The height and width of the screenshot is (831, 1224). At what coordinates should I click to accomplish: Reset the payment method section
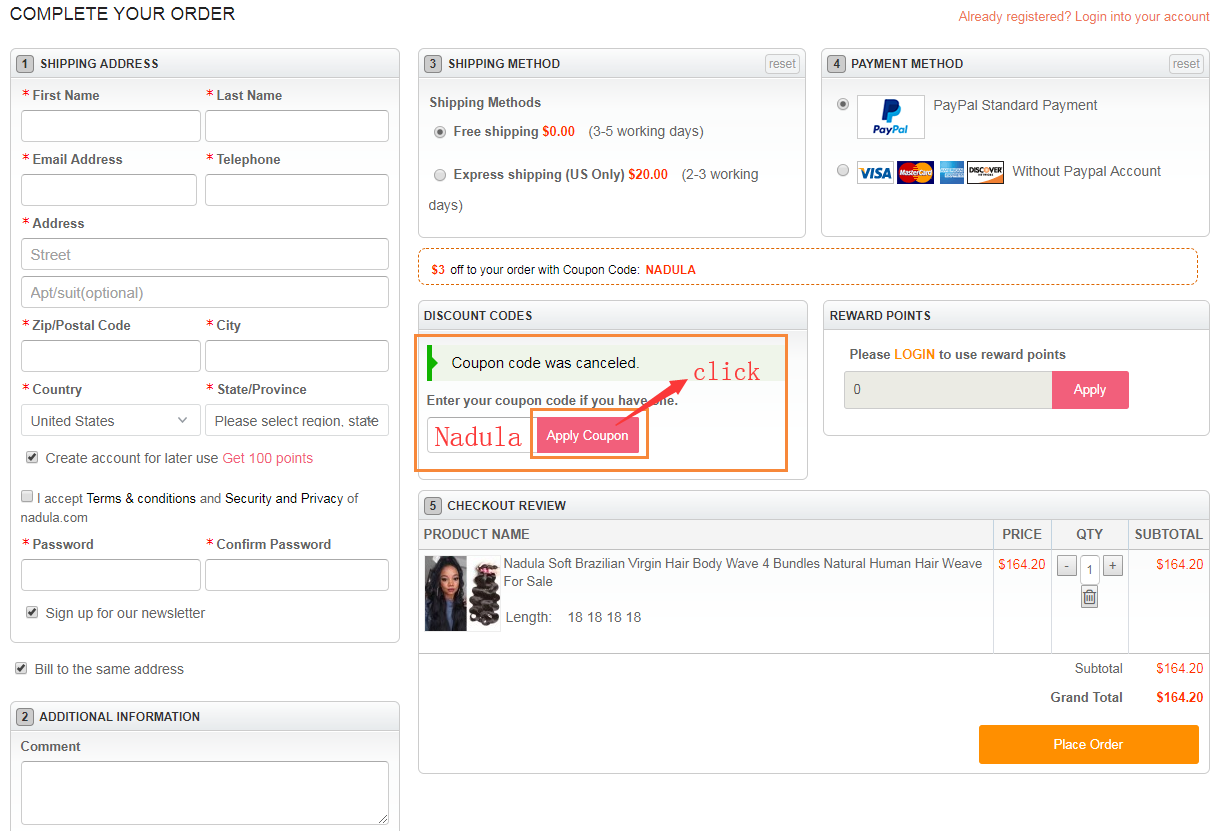[x=1186, y=64]
